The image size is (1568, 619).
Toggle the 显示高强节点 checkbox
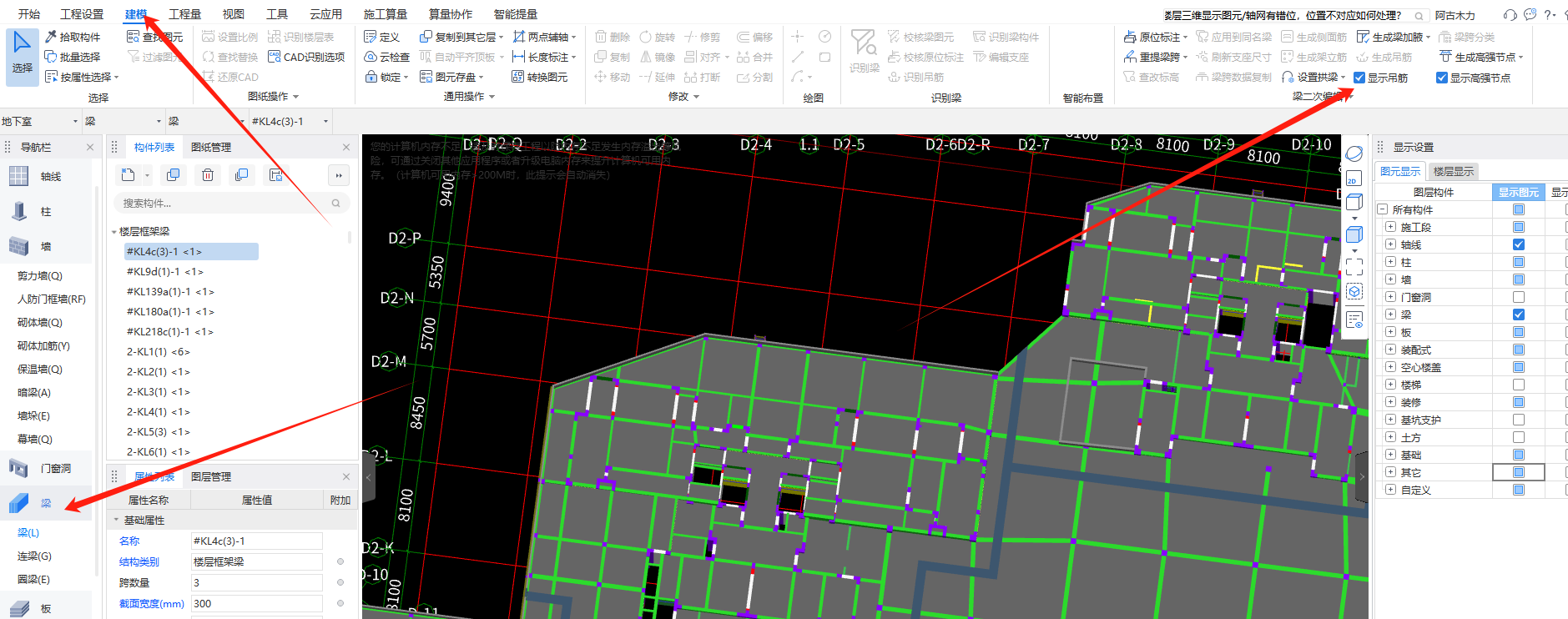[x=1442, y=78]
